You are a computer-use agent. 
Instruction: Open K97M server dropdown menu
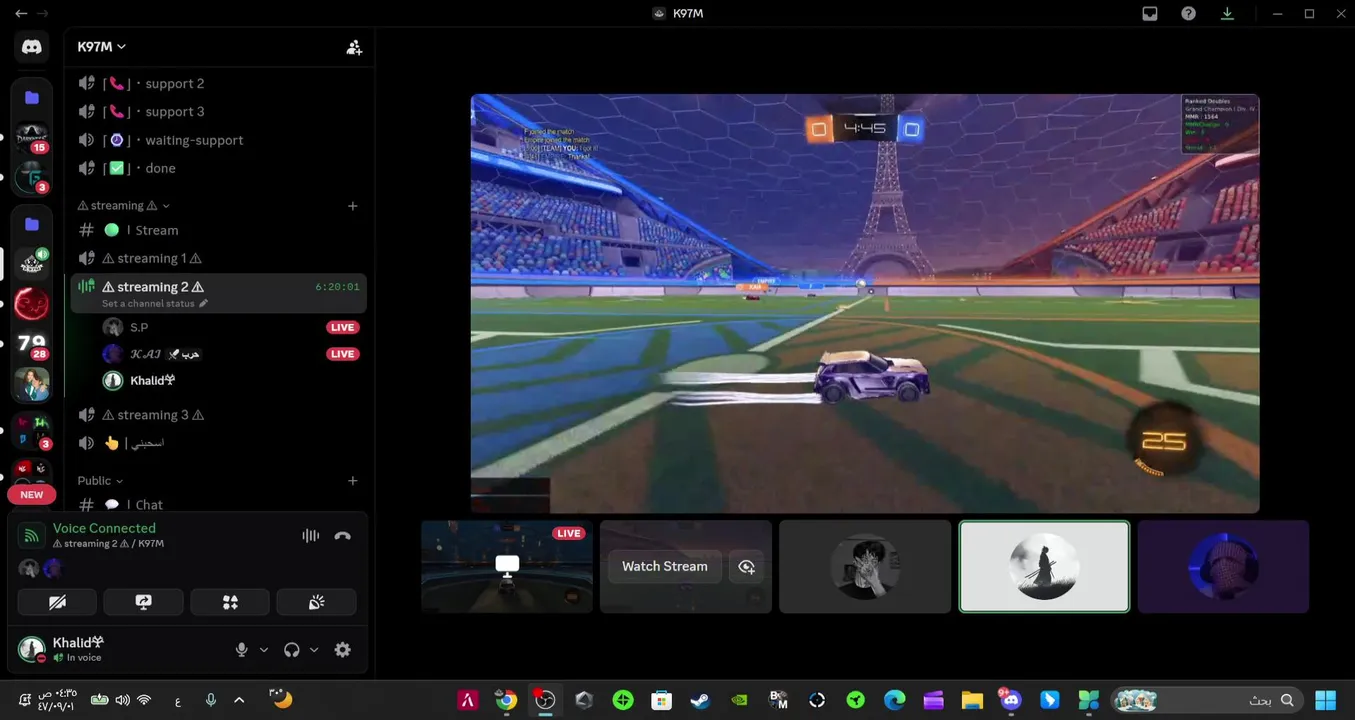tap(102, 47)
